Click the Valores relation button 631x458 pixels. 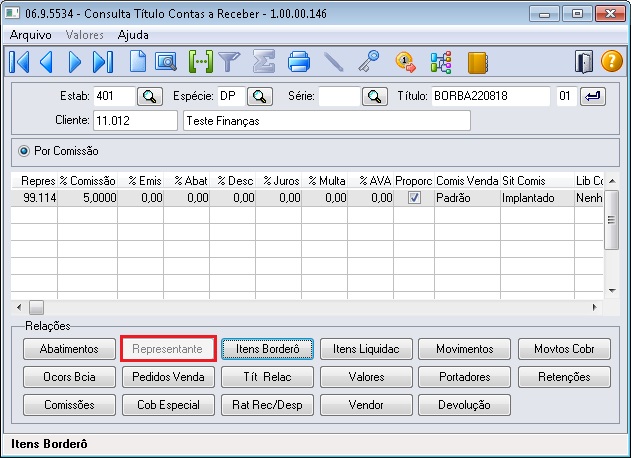(x=366, y=377)
